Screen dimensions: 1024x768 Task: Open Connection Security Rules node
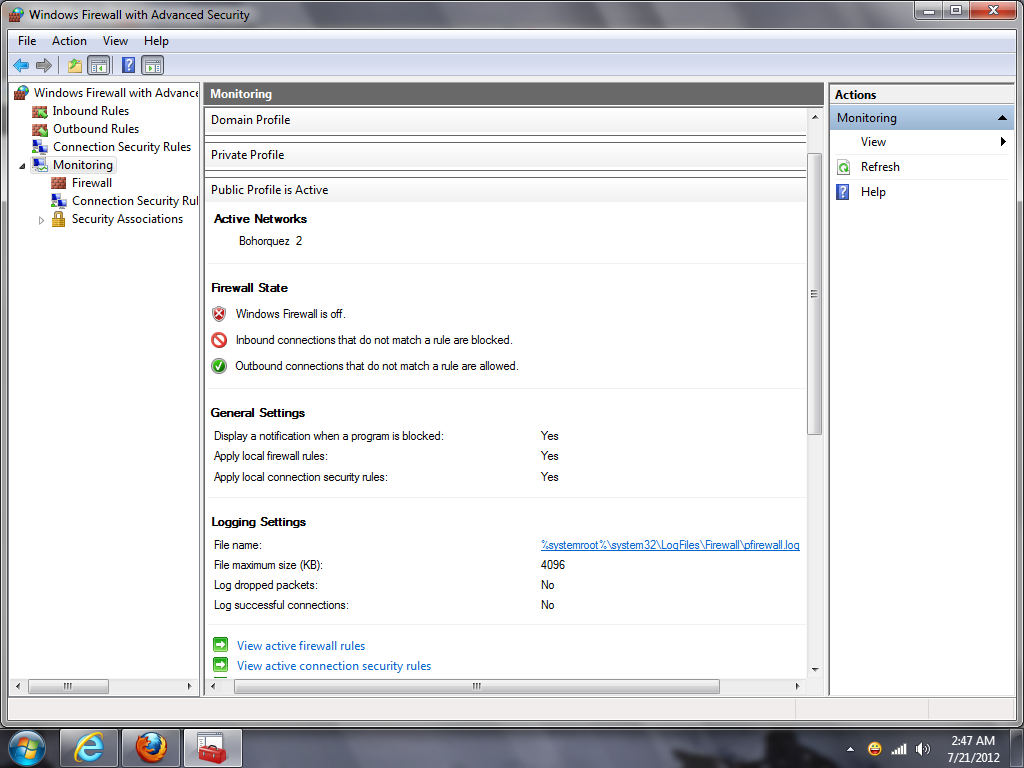click(x=121, y=147)
